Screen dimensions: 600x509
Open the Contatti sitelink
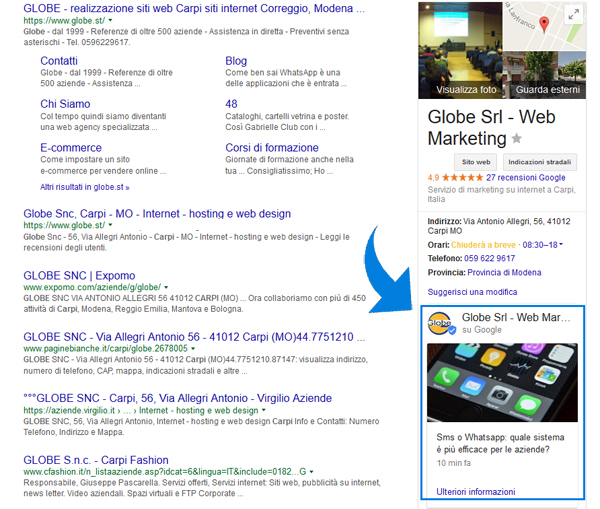coord(59,61)
